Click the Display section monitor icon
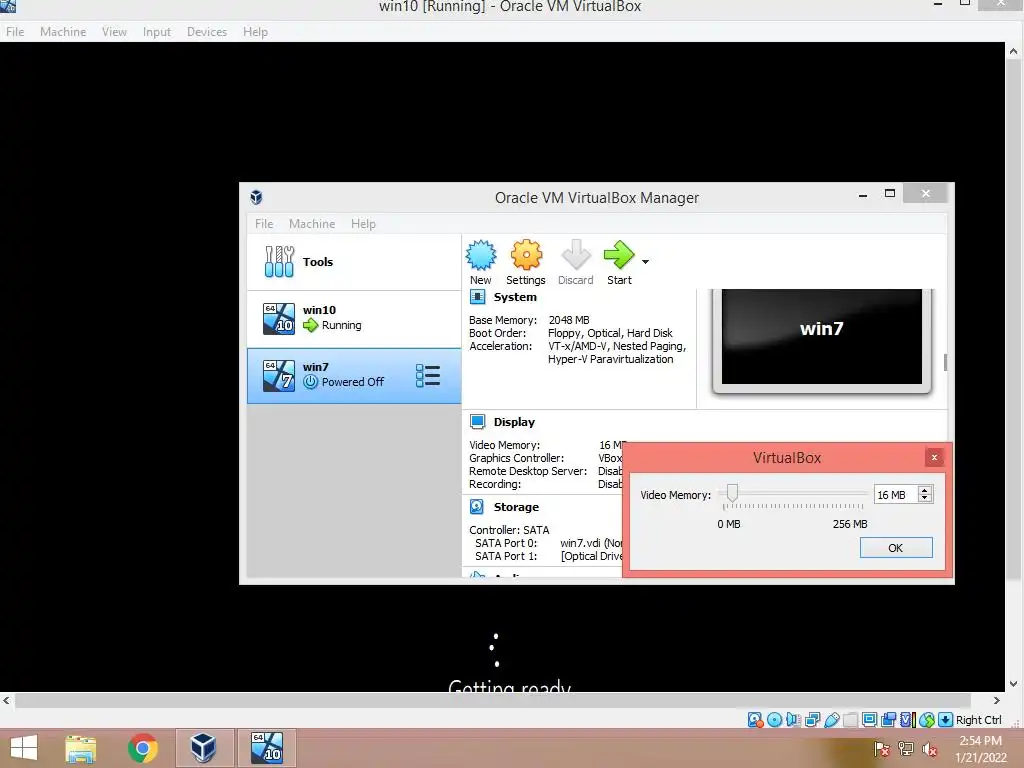 [x=477, y=422]
